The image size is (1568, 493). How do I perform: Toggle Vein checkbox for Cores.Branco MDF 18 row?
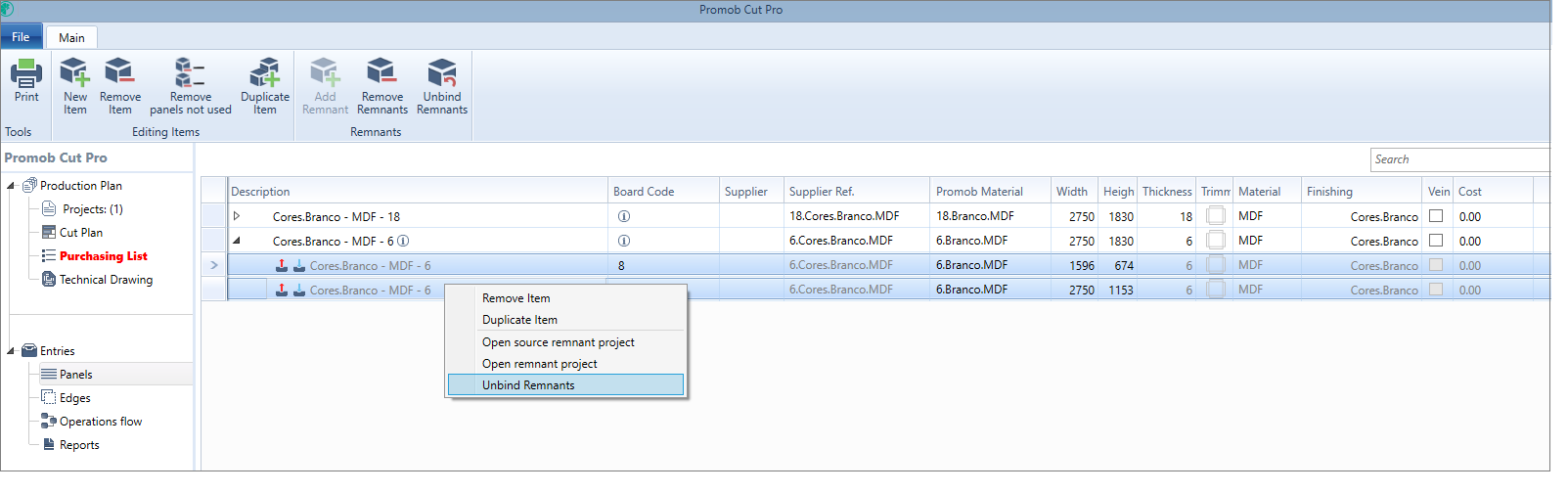1436,216
